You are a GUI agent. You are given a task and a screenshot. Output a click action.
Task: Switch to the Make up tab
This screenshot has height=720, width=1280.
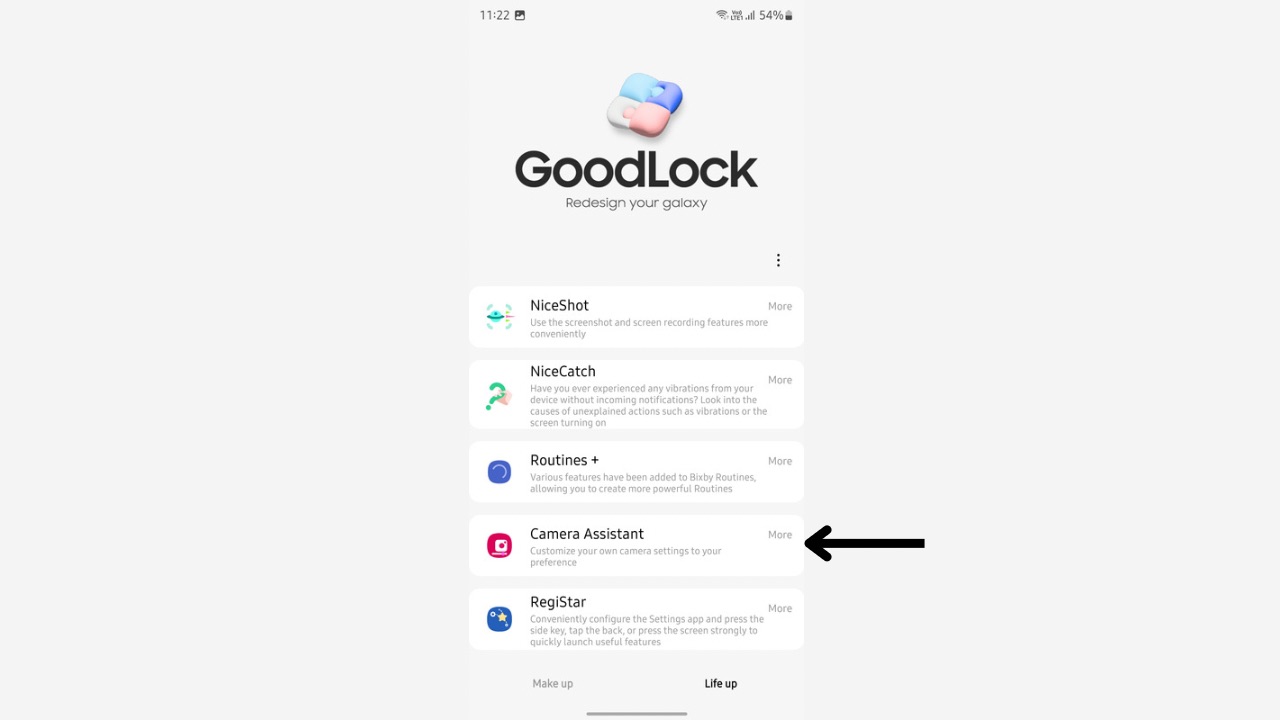pos(553,684)
